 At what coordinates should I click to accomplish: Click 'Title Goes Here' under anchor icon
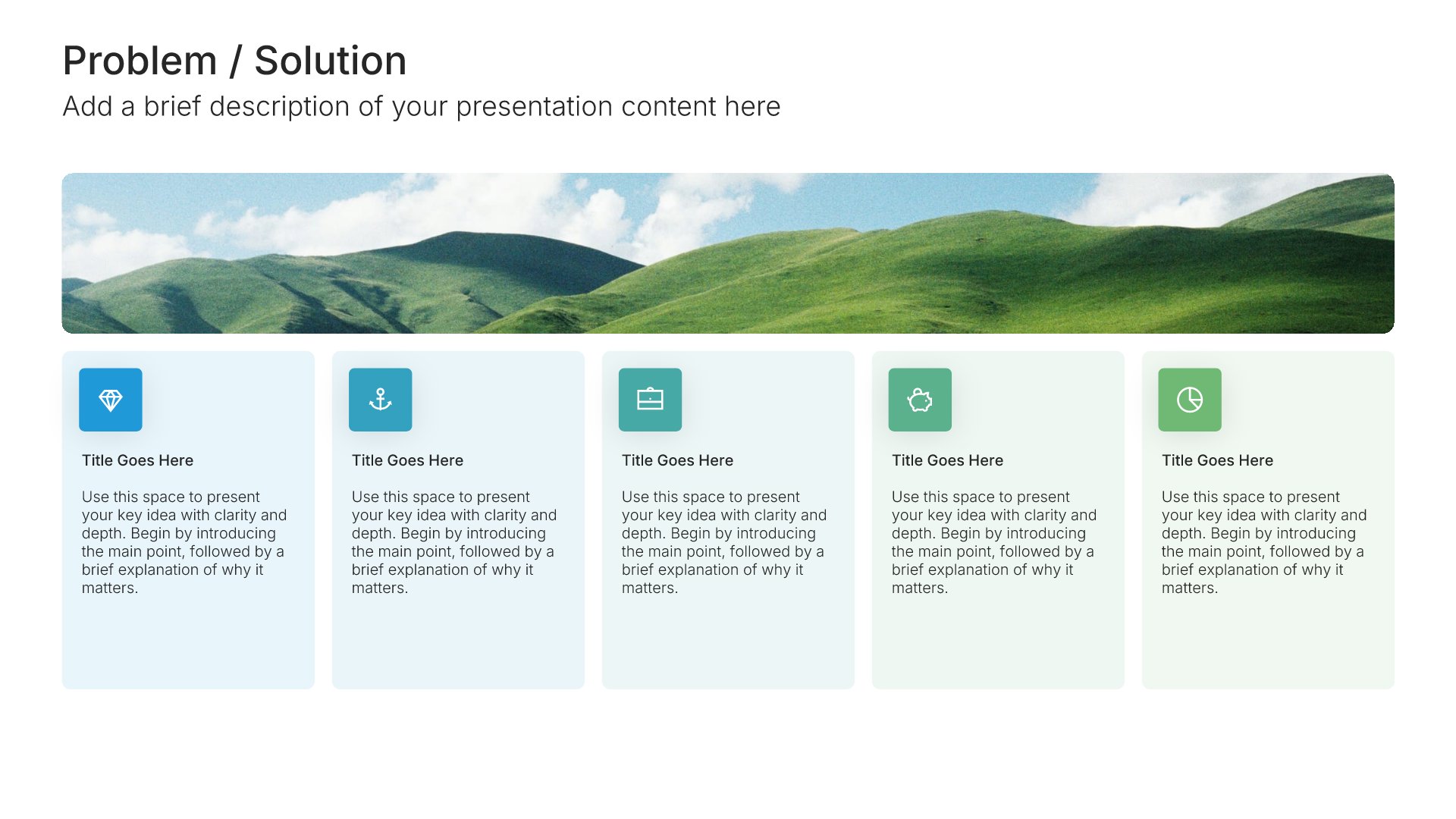coord(407,460)
